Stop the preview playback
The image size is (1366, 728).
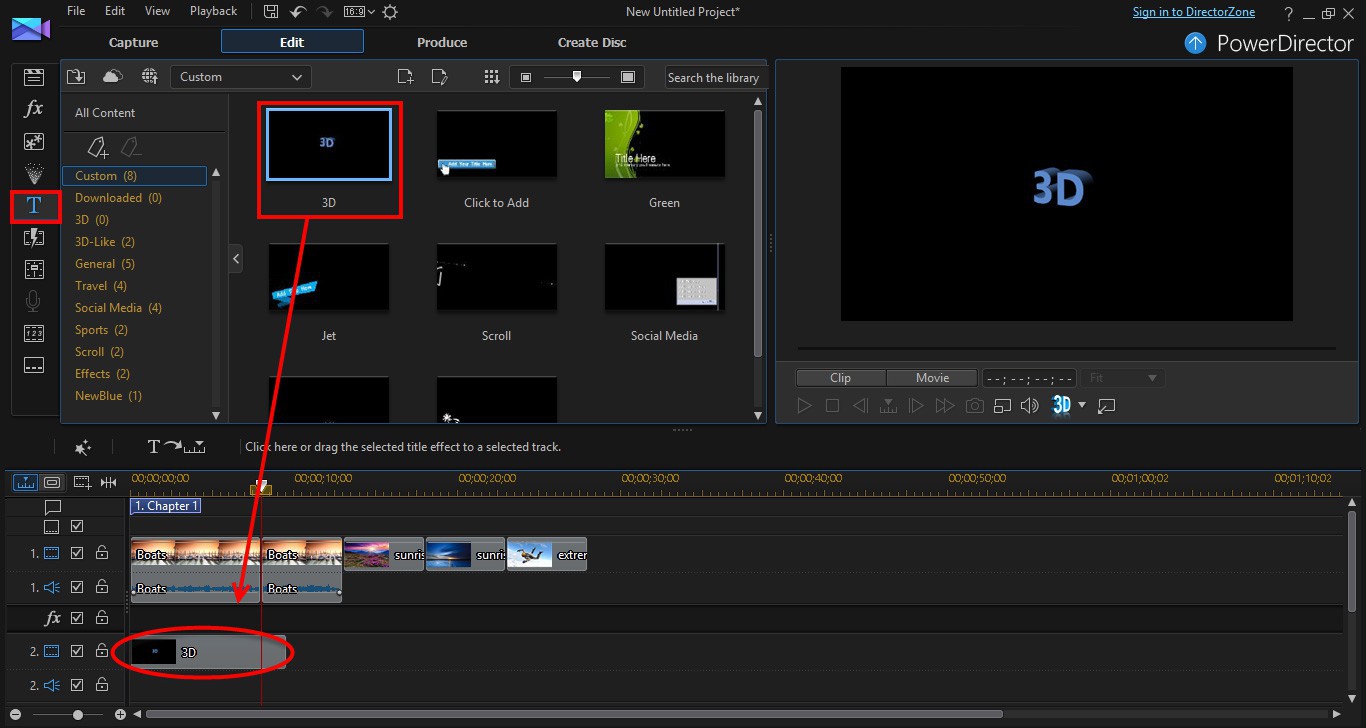[832, 406]
